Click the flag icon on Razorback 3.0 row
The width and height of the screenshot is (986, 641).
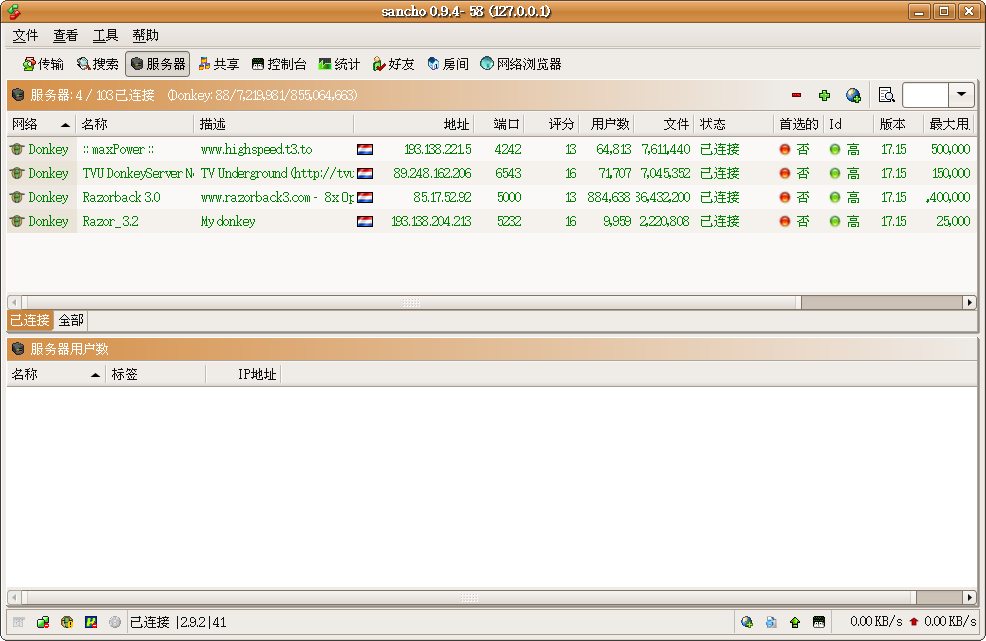365,198
